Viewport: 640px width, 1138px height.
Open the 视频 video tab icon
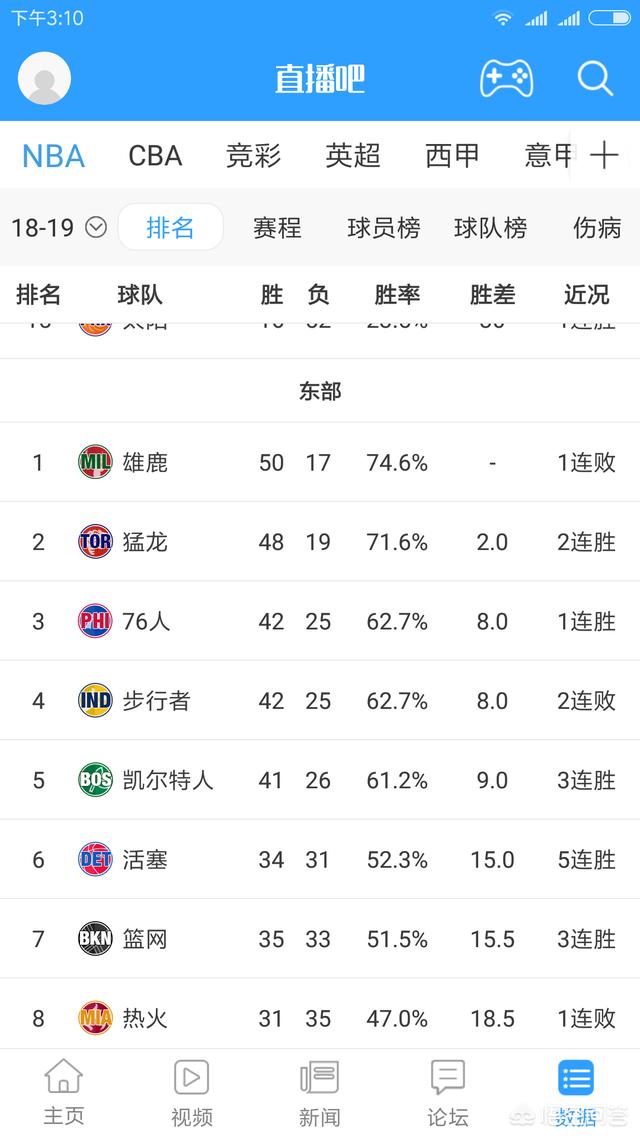pyautogui.click(x=192, y=1077)
